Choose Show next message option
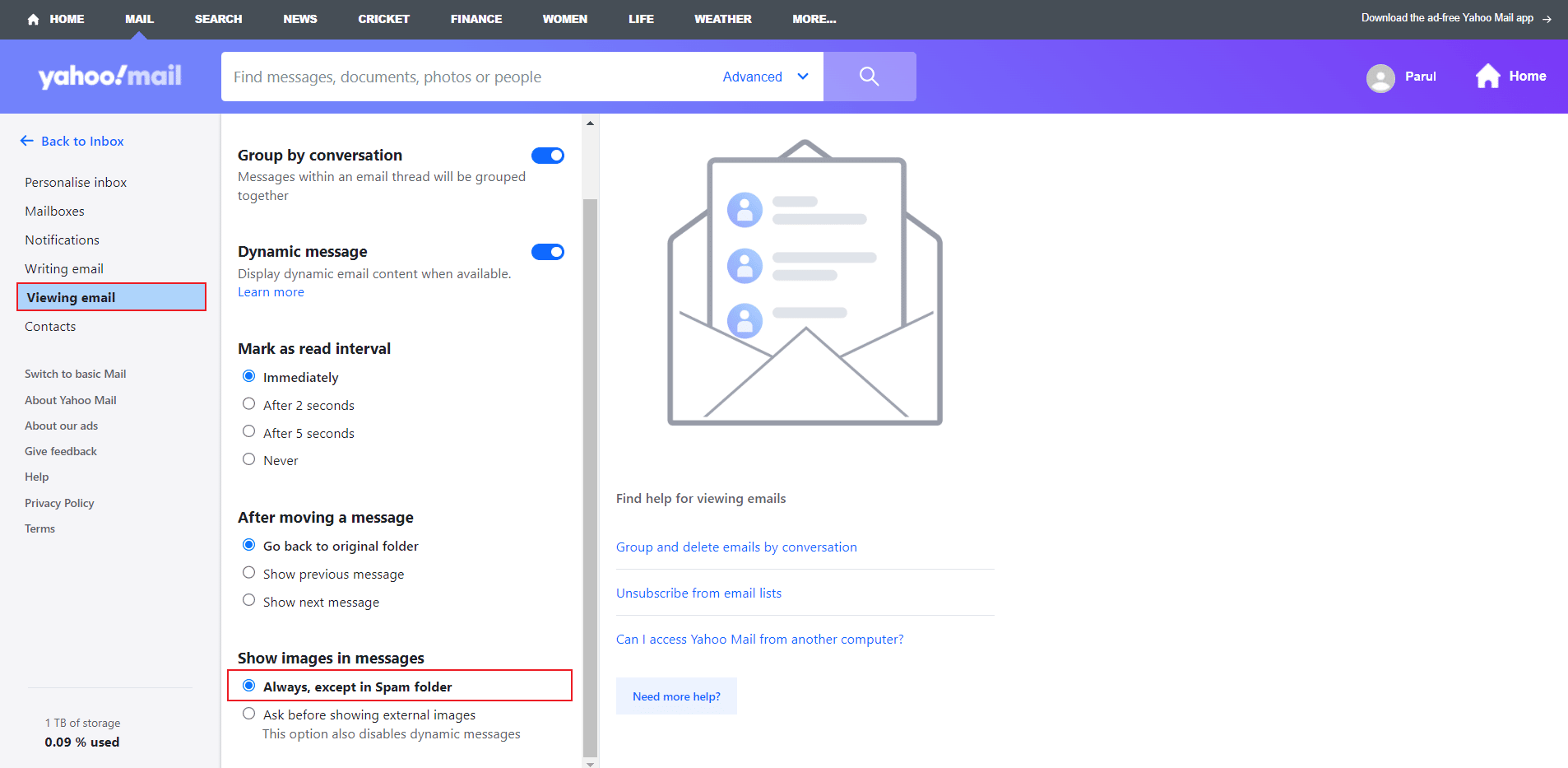The height and width of the screenshot is (768, 1568). (248, 600)
